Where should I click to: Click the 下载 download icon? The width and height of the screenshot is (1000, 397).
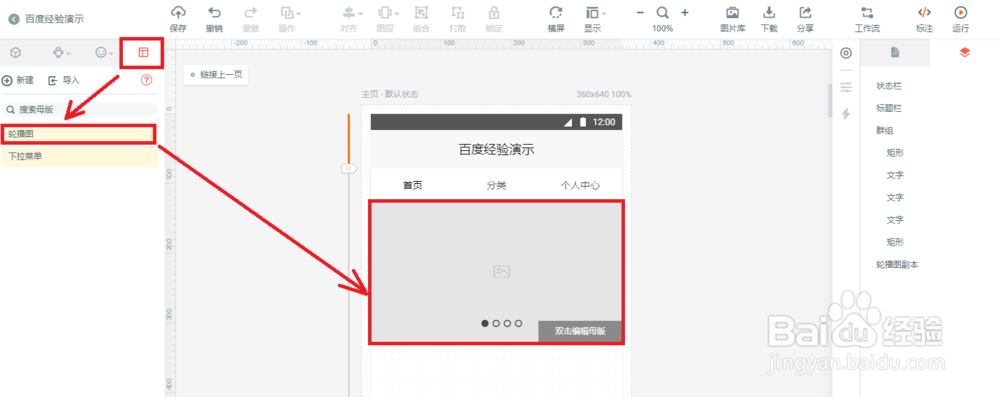coord(769,13)
